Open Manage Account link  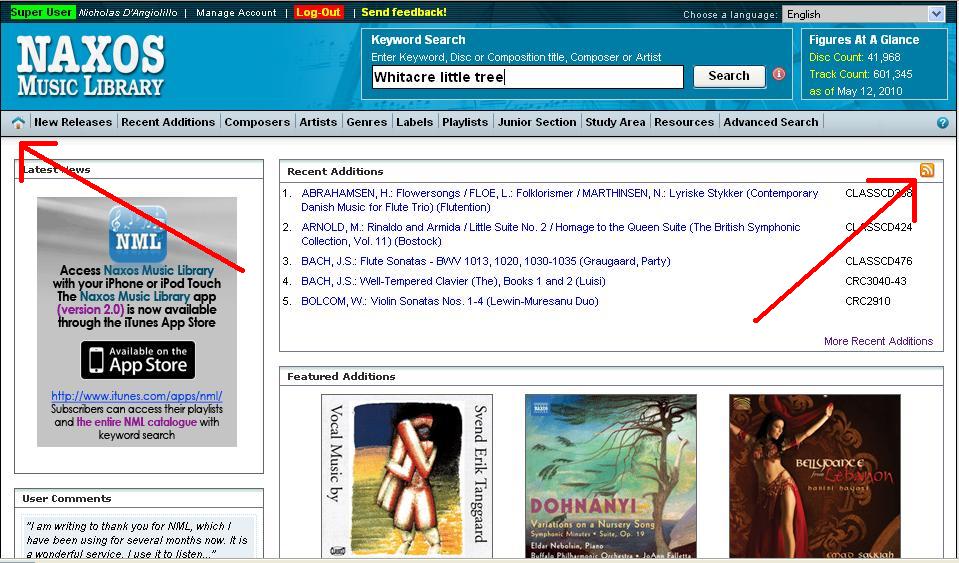(236, 12)
